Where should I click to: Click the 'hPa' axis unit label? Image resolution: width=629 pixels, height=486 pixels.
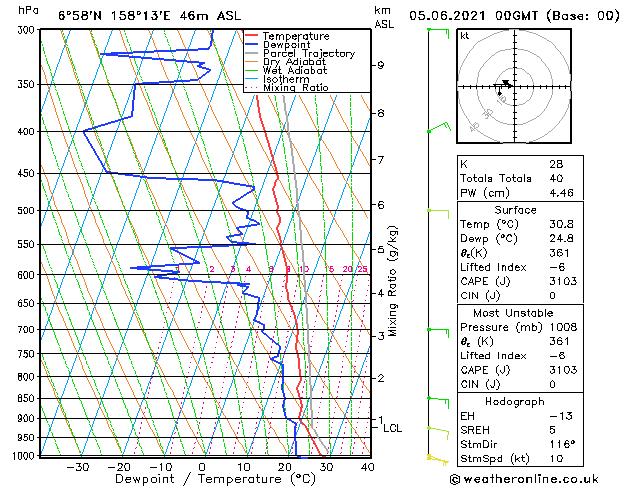(x=28, y=10)
